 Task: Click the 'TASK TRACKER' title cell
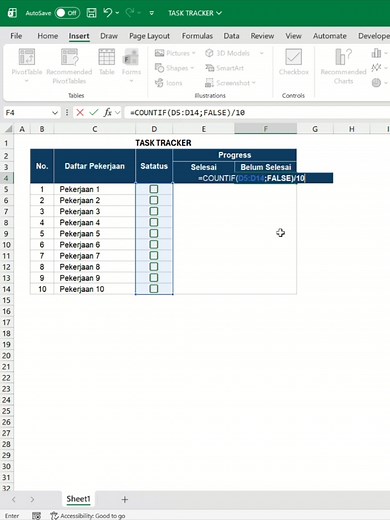pos(163,143)
